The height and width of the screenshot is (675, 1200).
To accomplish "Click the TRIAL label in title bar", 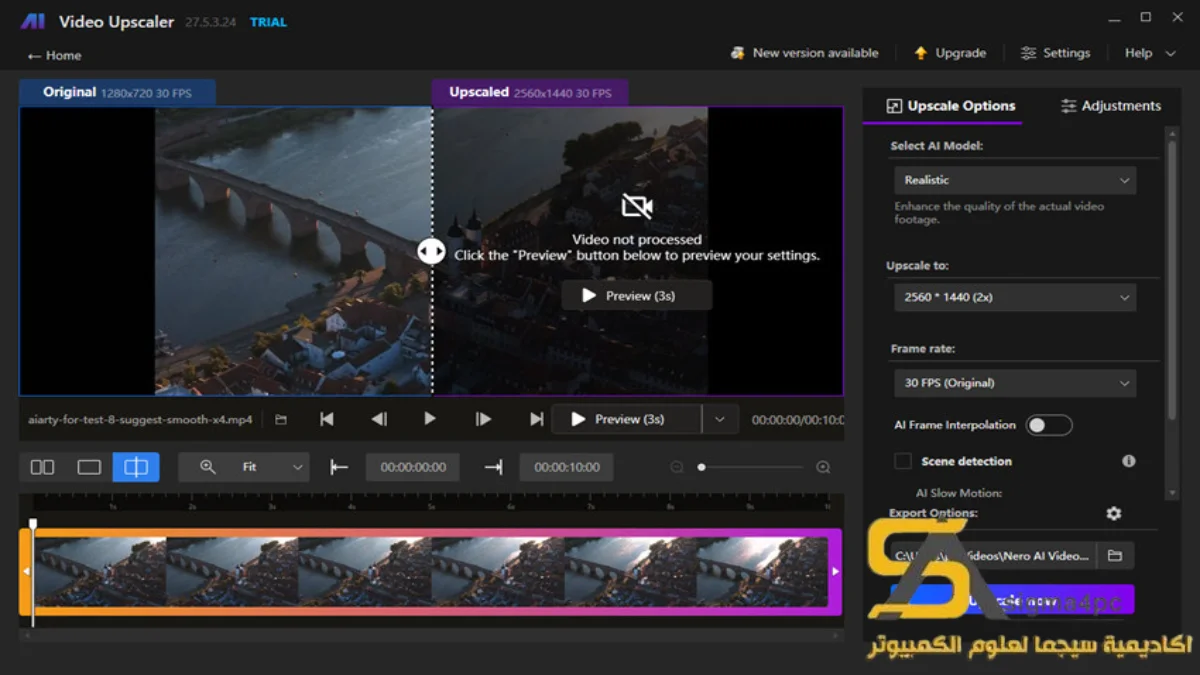I will tap(268, 22).
